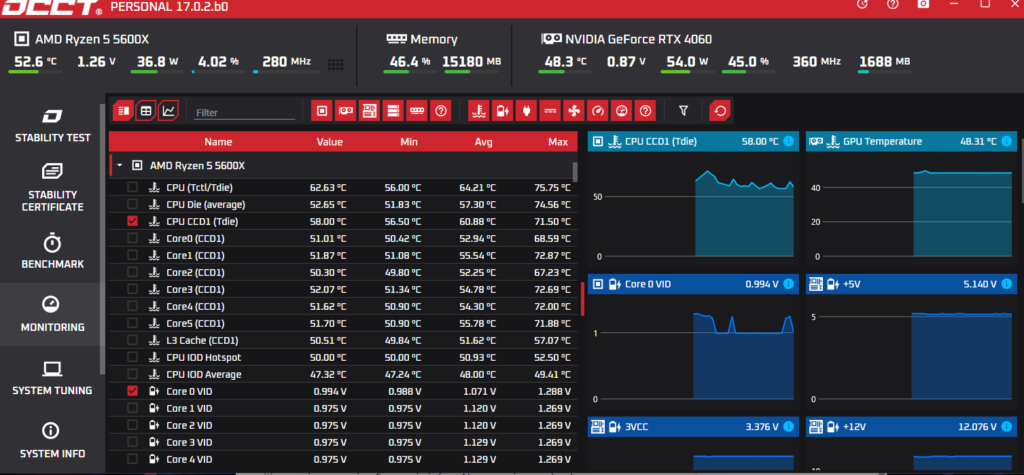Open info for CPU CCD1 (Tdie) graph
Image resolution: width=1024 pixels, height=475 pixels.
(x=788, y=141)
